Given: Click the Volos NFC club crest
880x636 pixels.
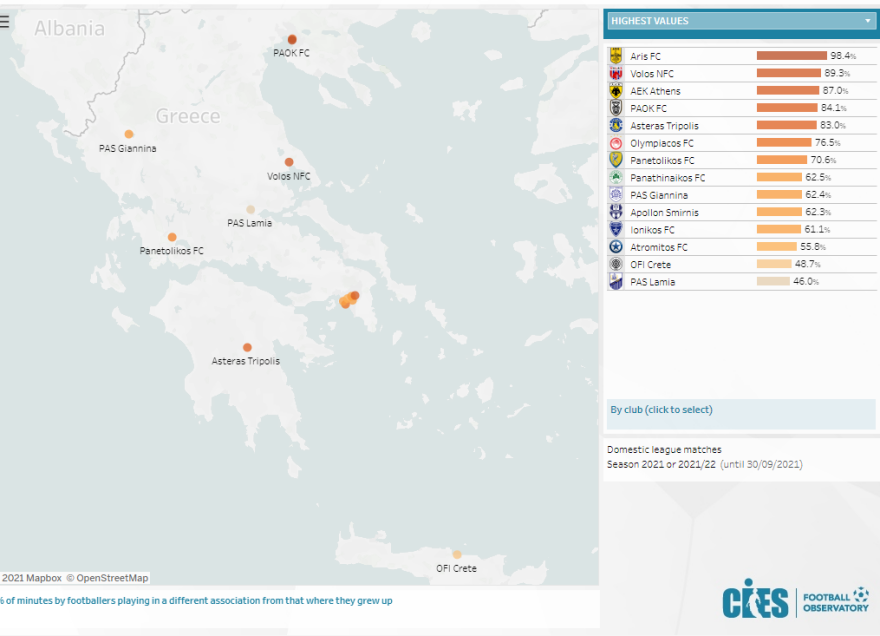Looking at the screenshot, I should click(x=616, y=73).
